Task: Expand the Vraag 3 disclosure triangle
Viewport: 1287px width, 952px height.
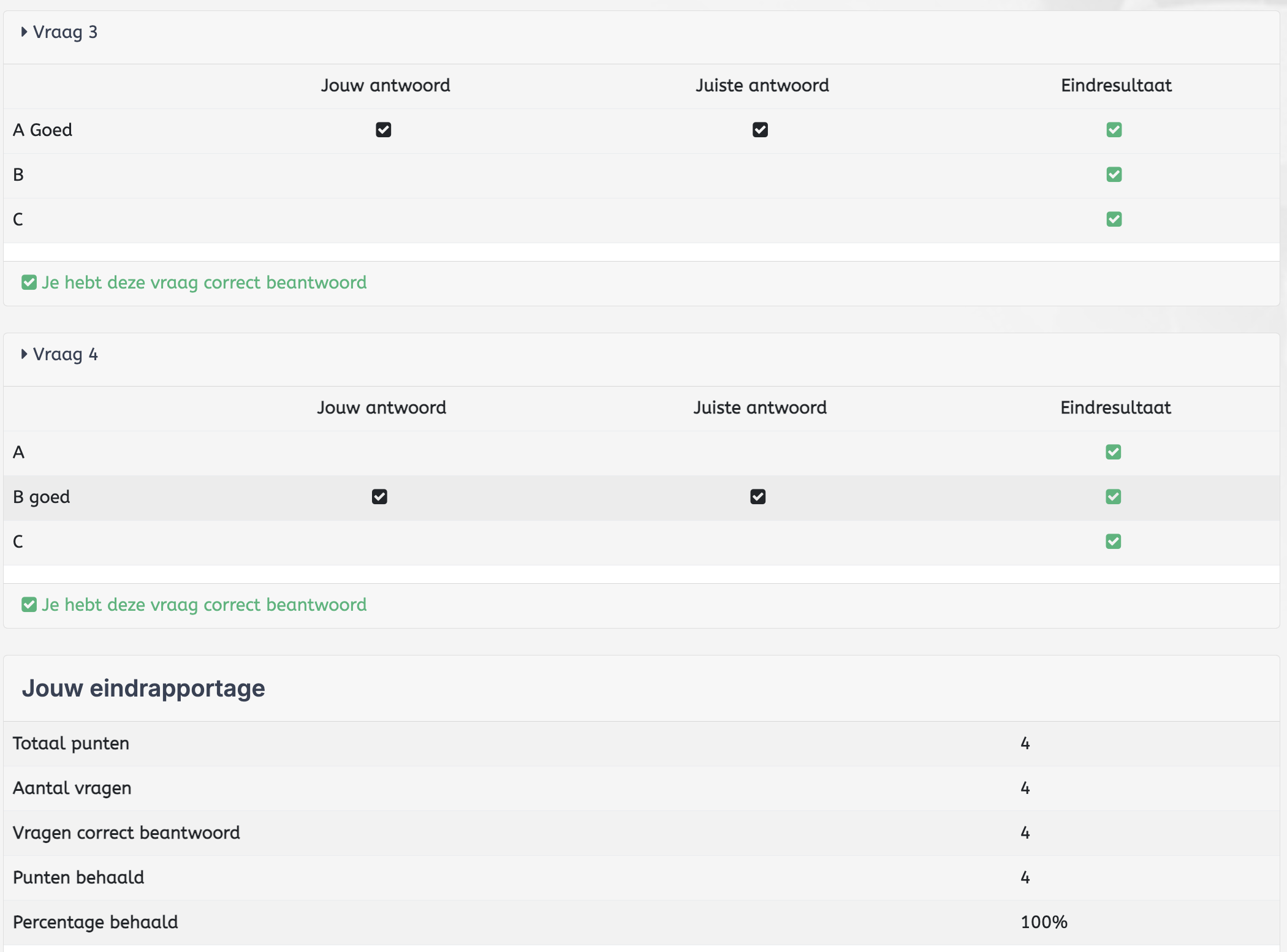Action: (24, 32)
